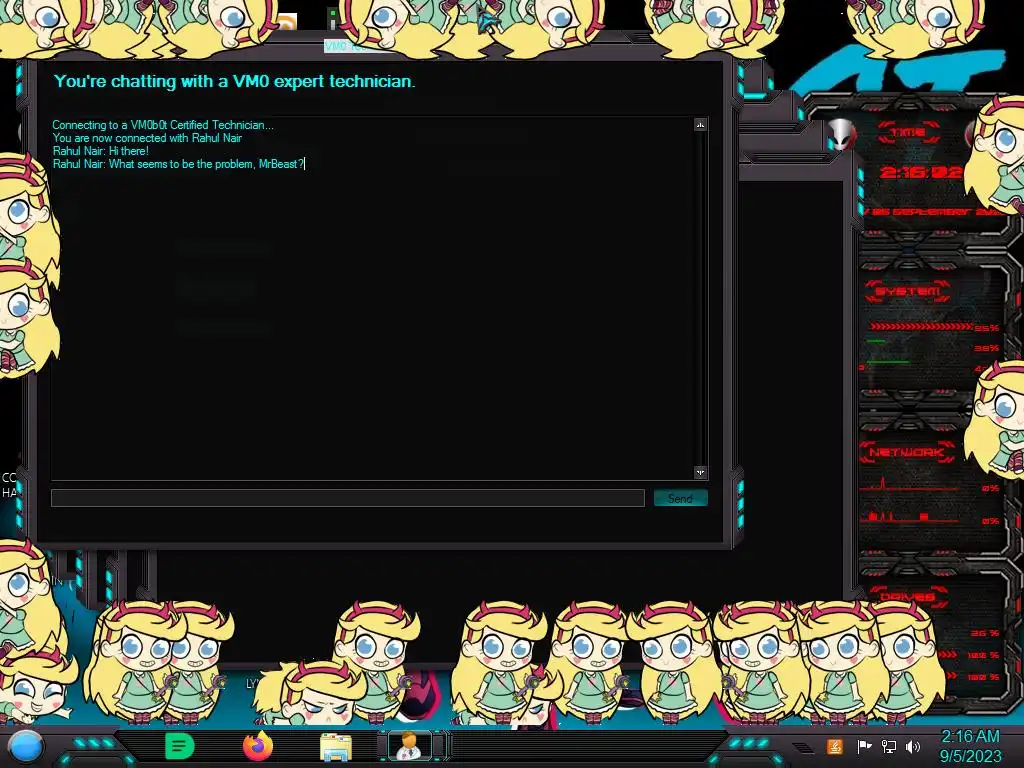This screenshot has height=768, width=1024.
Task: Click the DRIVES header in the side widget
Action: pyautogui.click(x=906, y=596)
